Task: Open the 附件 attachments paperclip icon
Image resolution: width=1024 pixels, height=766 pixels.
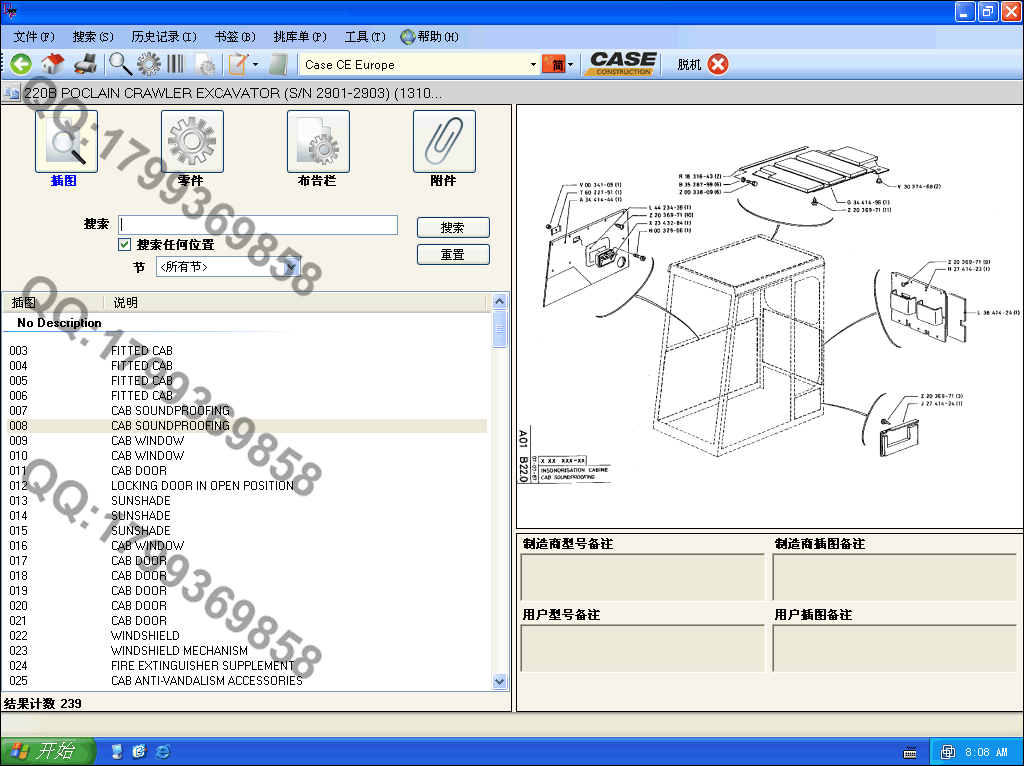Action: click(444, 142)
